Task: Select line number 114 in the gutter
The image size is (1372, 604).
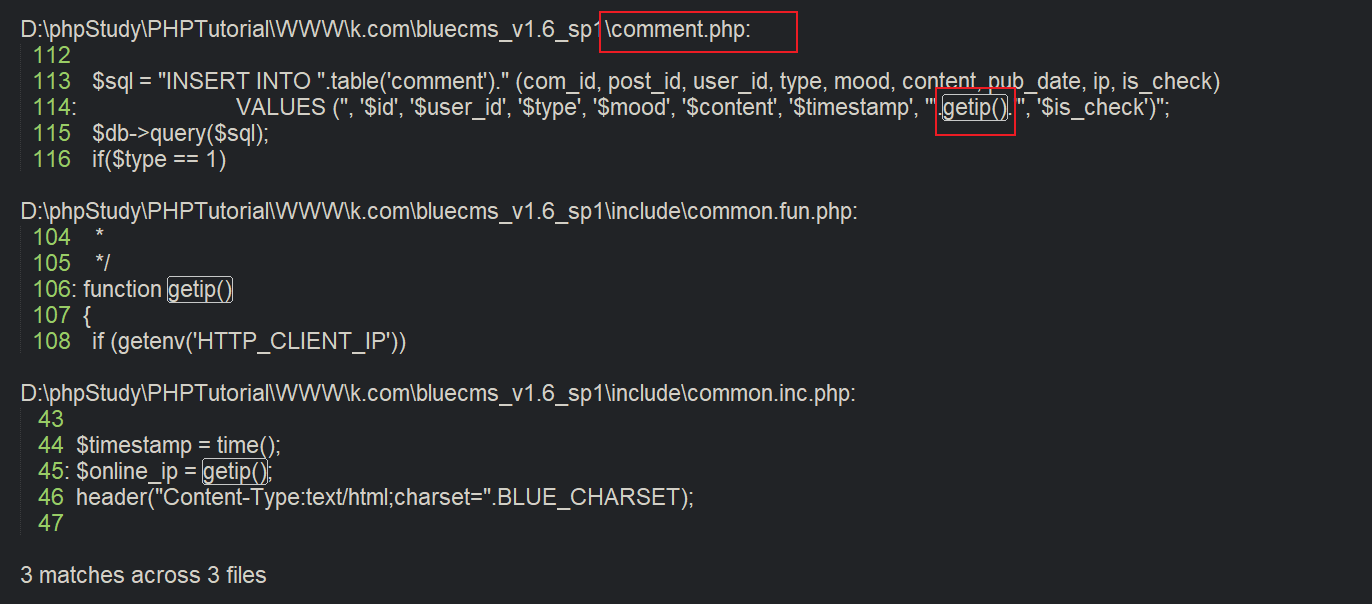Action: coord(52,108)
